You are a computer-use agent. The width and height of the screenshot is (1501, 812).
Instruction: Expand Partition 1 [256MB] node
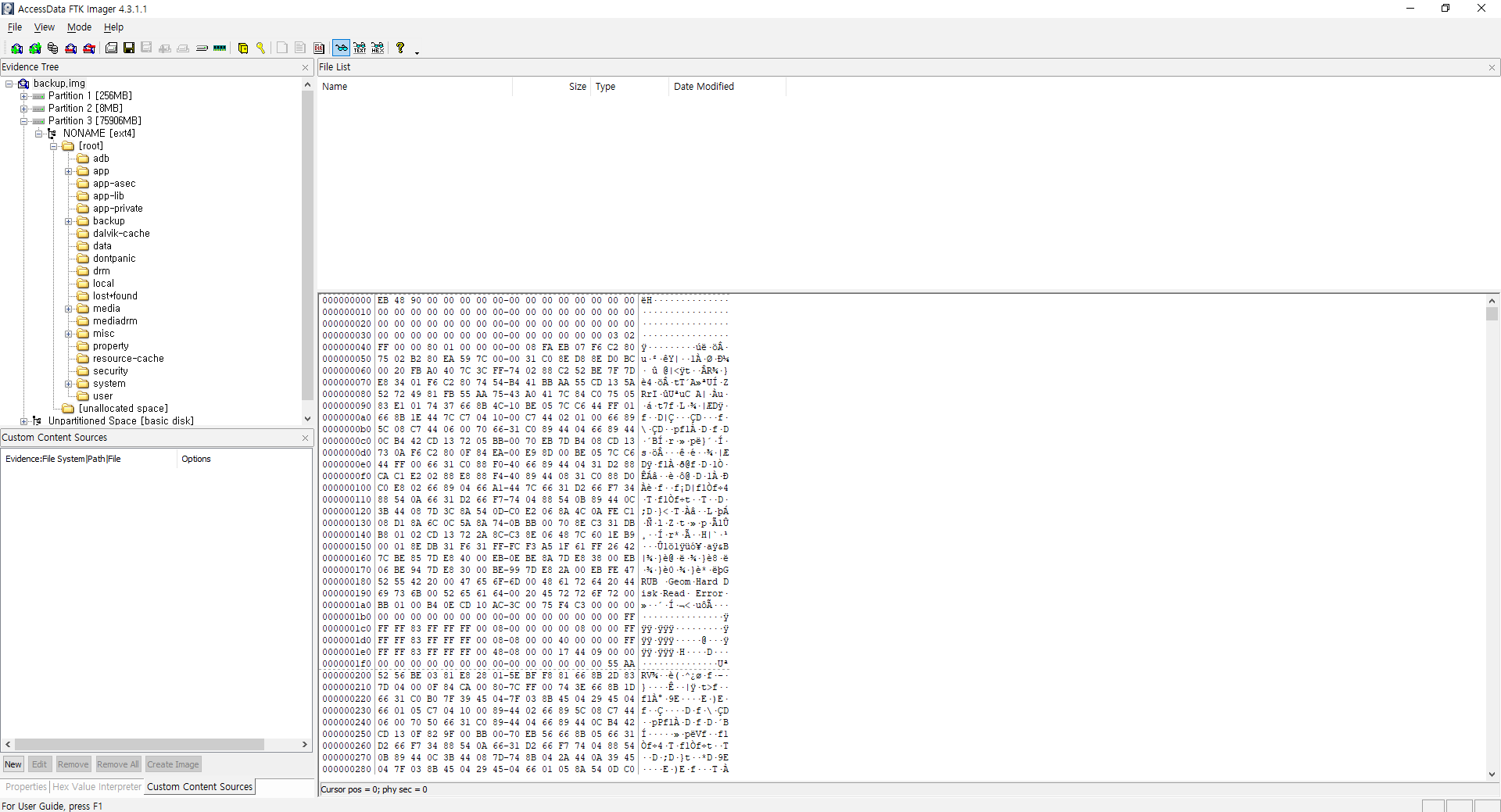(24, 96)
